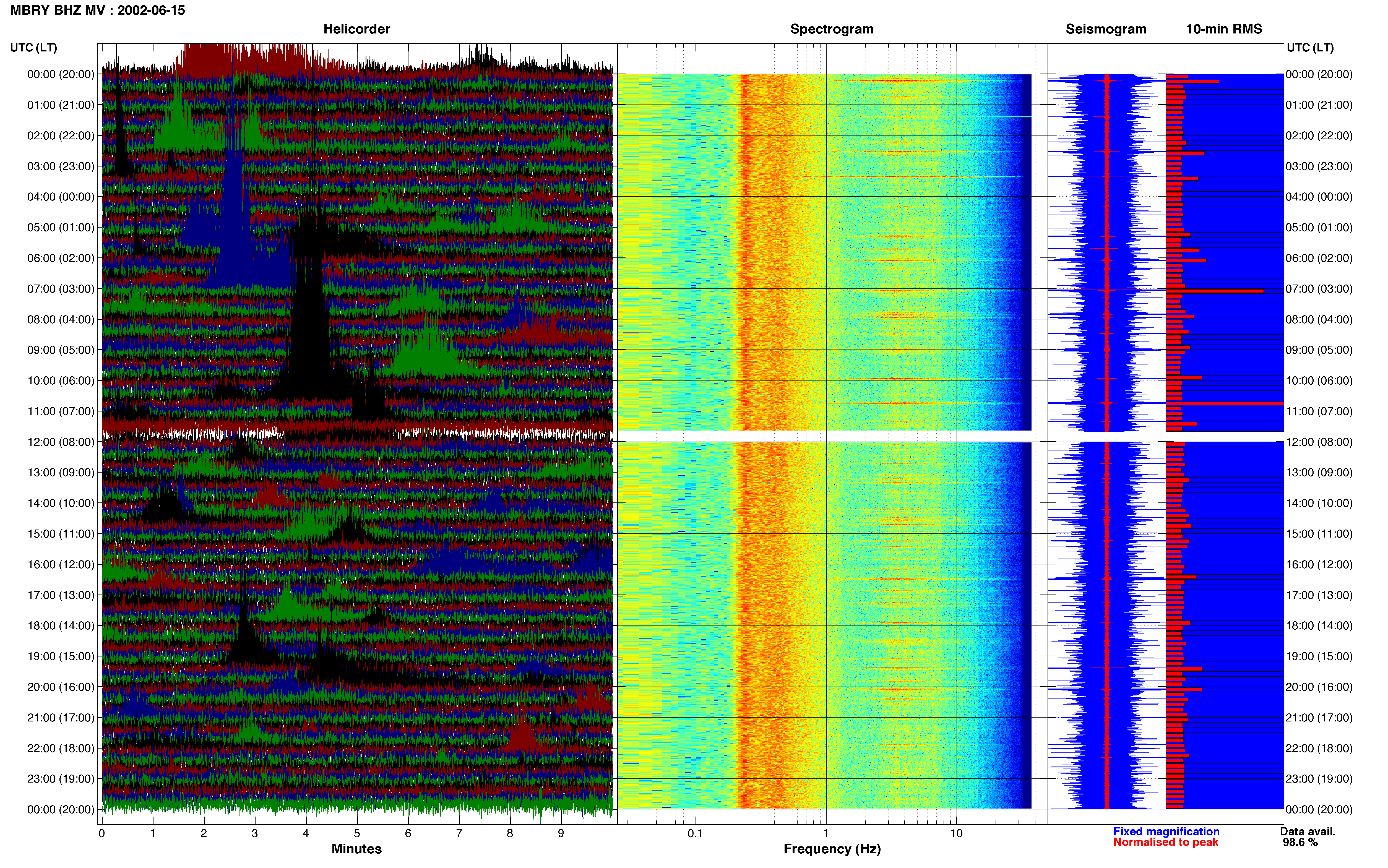Viewport: 1388px width, 868px height.
Task: Click left axis label '17:00 (13:00)'
Action: (x=61, y=595)
